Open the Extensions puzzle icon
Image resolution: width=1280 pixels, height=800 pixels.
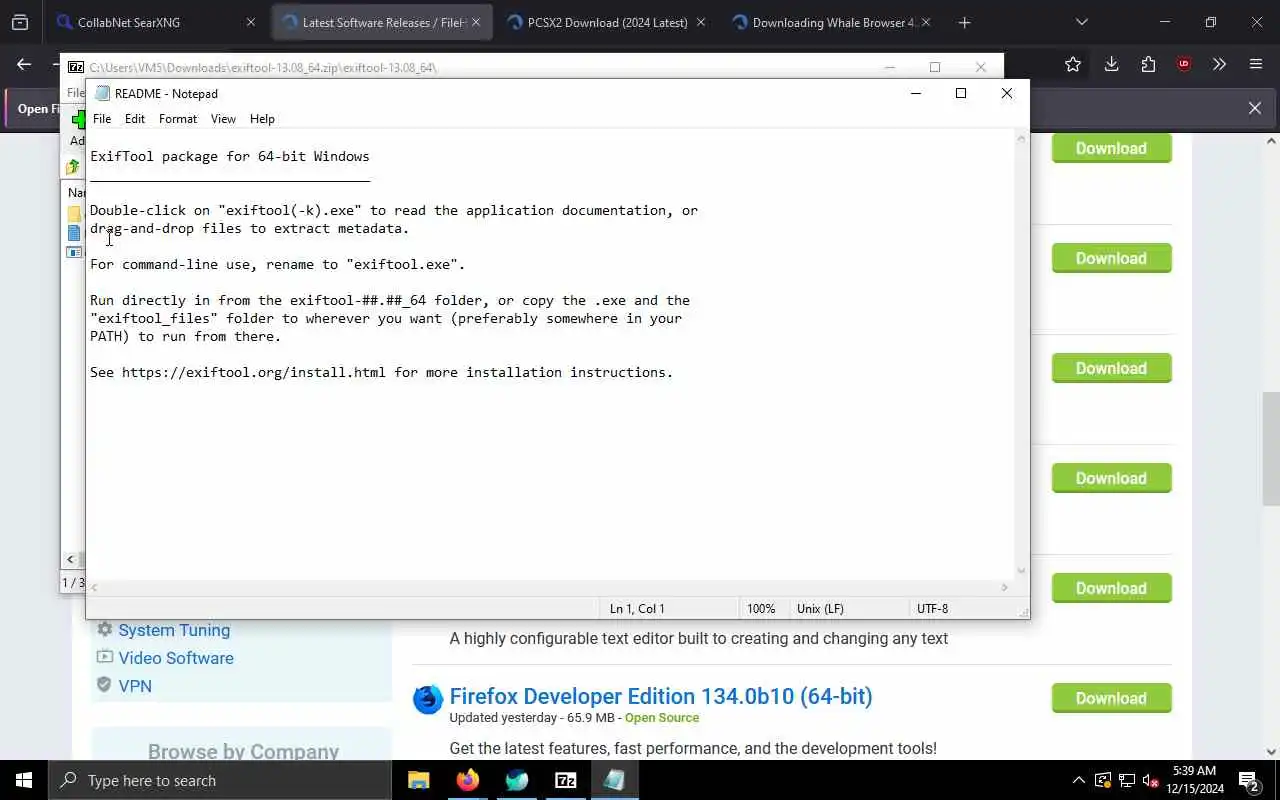click(1148, 64)
